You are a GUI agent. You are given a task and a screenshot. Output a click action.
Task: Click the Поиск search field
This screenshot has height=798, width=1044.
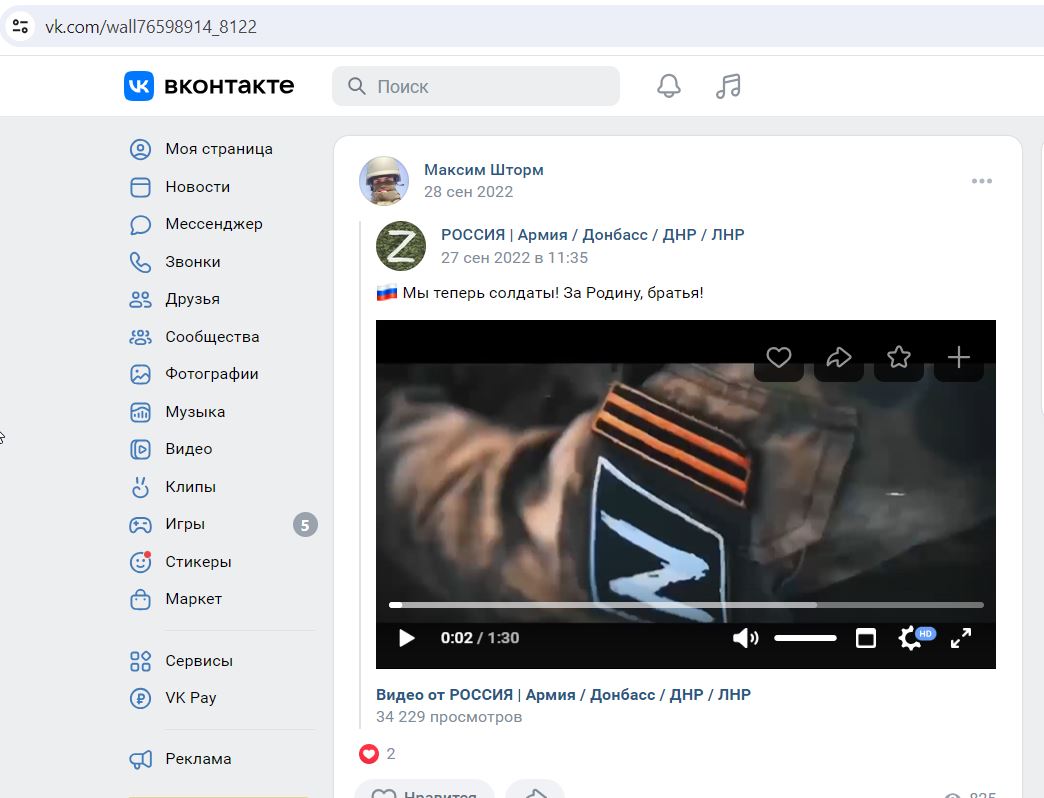[490, 87]
